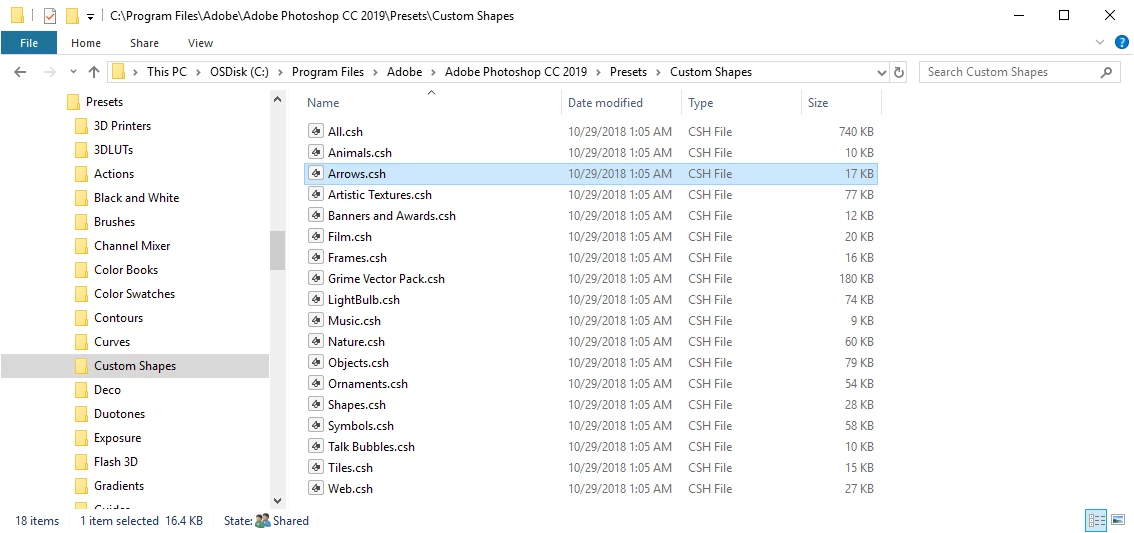Click the folder icon of 3D Printers

coord(82,126)
